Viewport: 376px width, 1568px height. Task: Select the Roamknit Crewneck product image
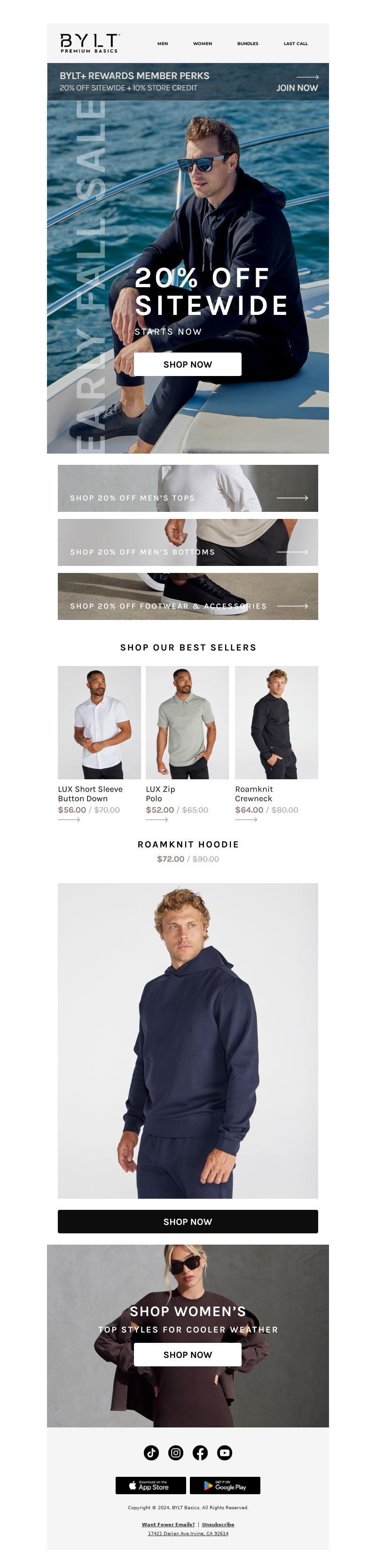tap(276, 722)
